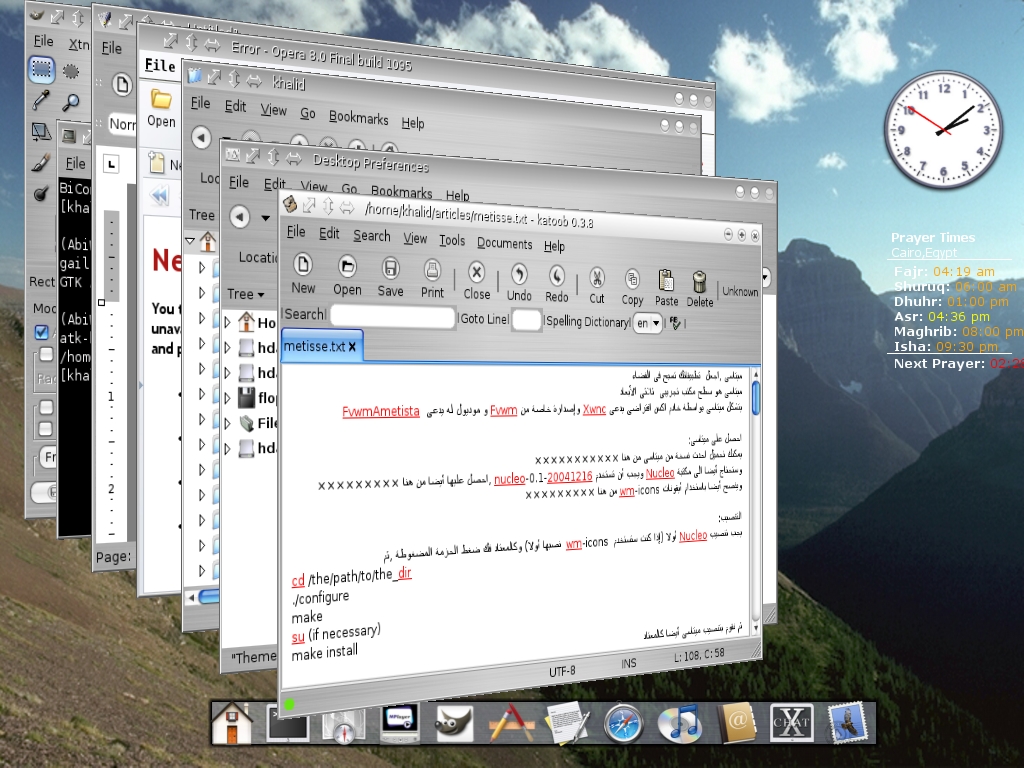Expand the Home tree item arrow
Viewport: 1024px width, 768px height.
228,322
